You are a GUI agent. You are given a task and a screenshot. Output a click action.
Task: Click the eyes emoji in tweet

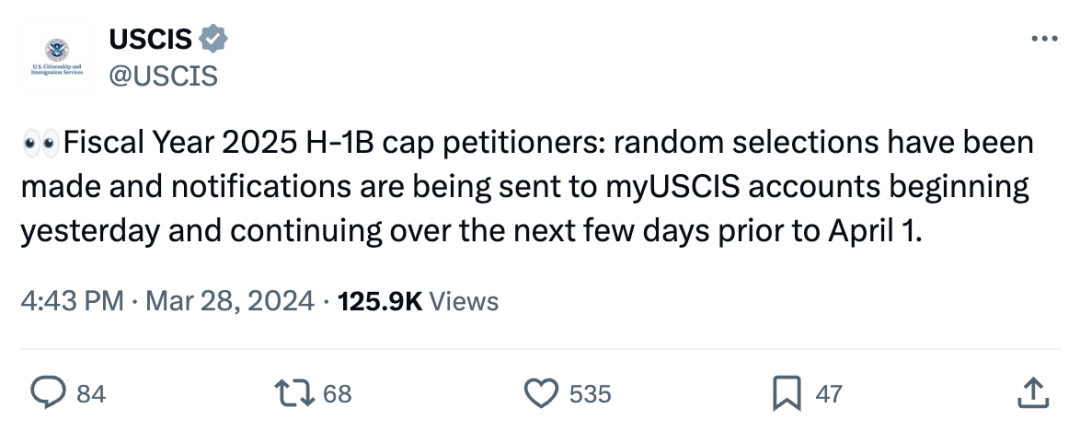(x=41, y=143)
